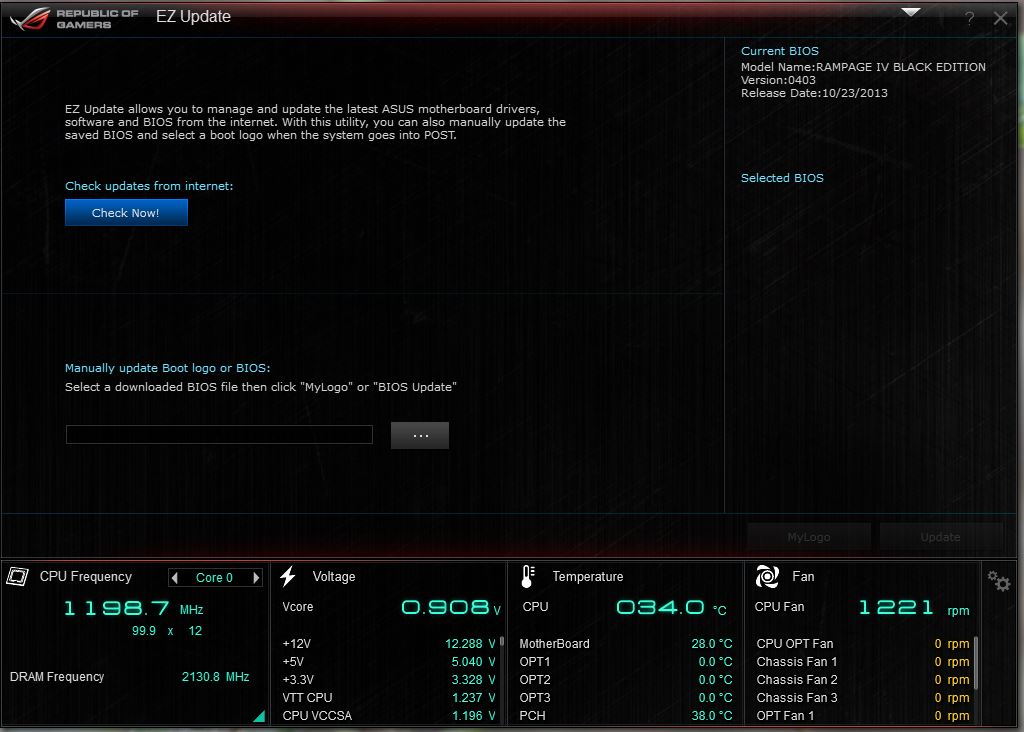Click the Selected BIOS heading
This screenshot has width=1024, height=732.
pyautogui.click(x=782, y=178)
